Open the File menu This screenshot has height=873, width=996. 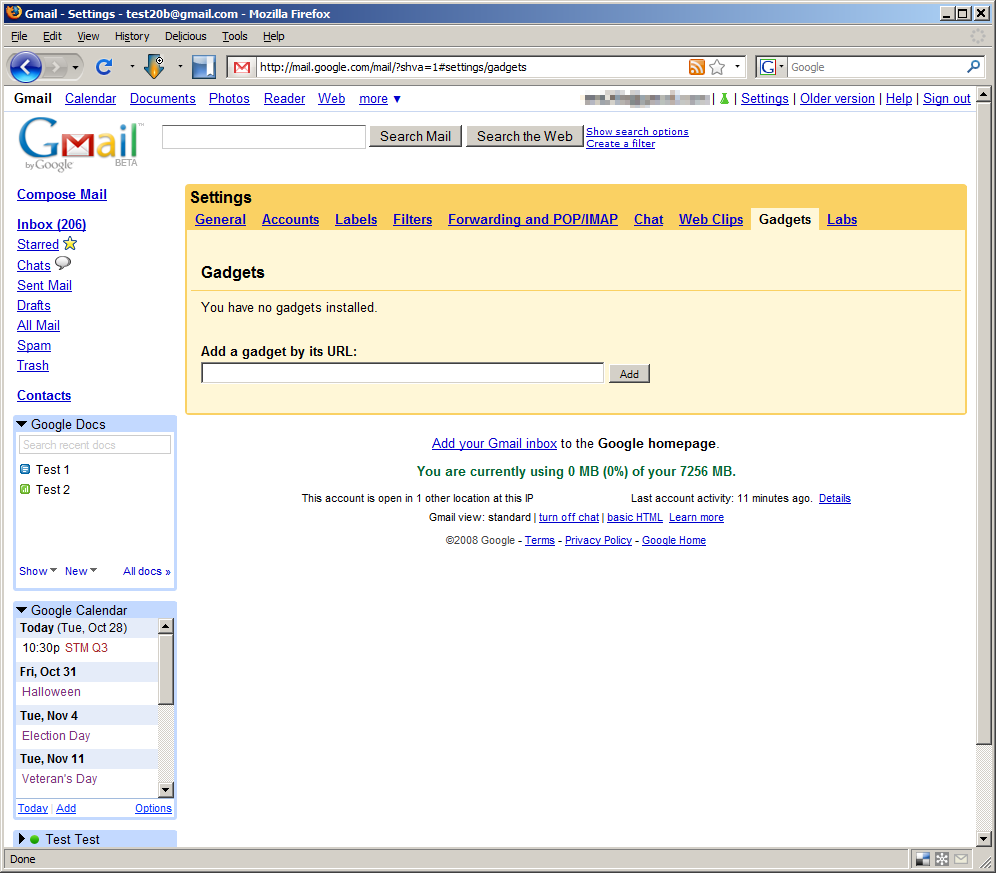pyautogui.click(x=19, y=36)
